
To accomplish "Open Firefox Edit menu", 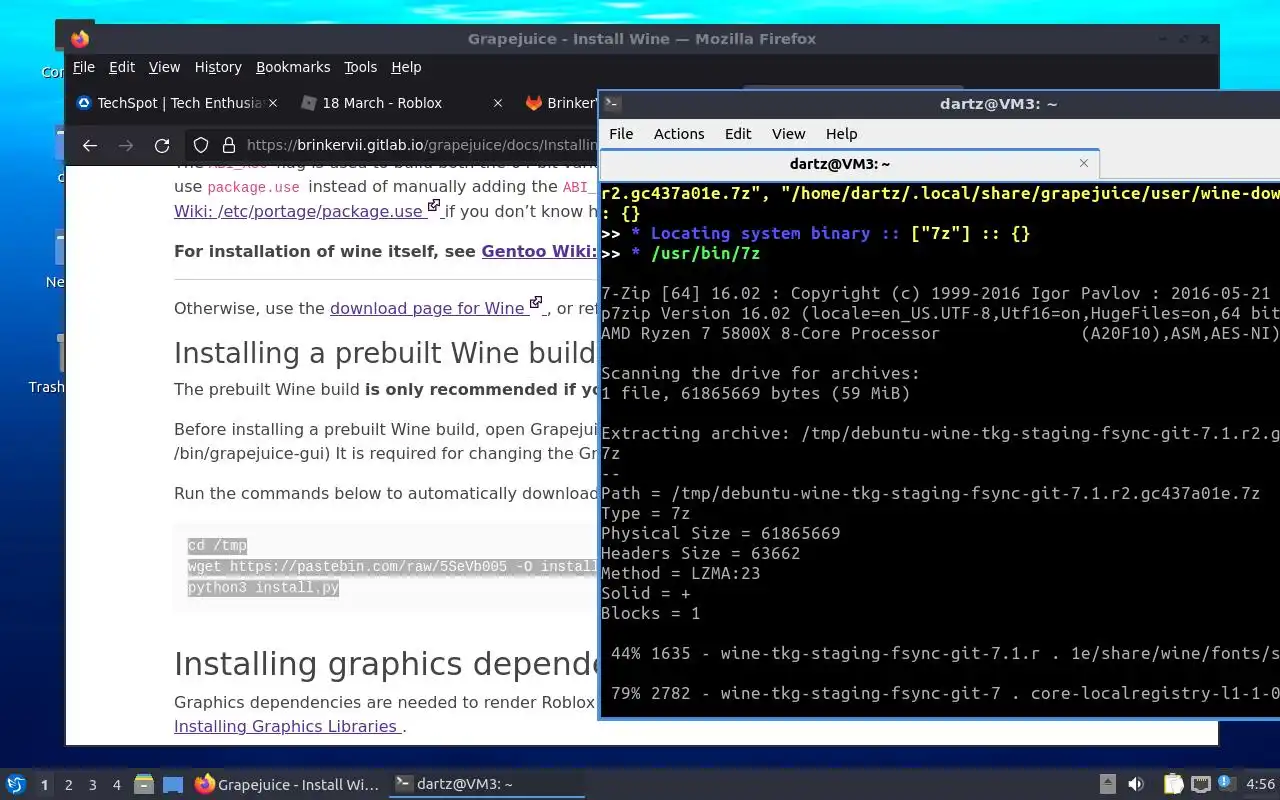I will click(122, 67).
